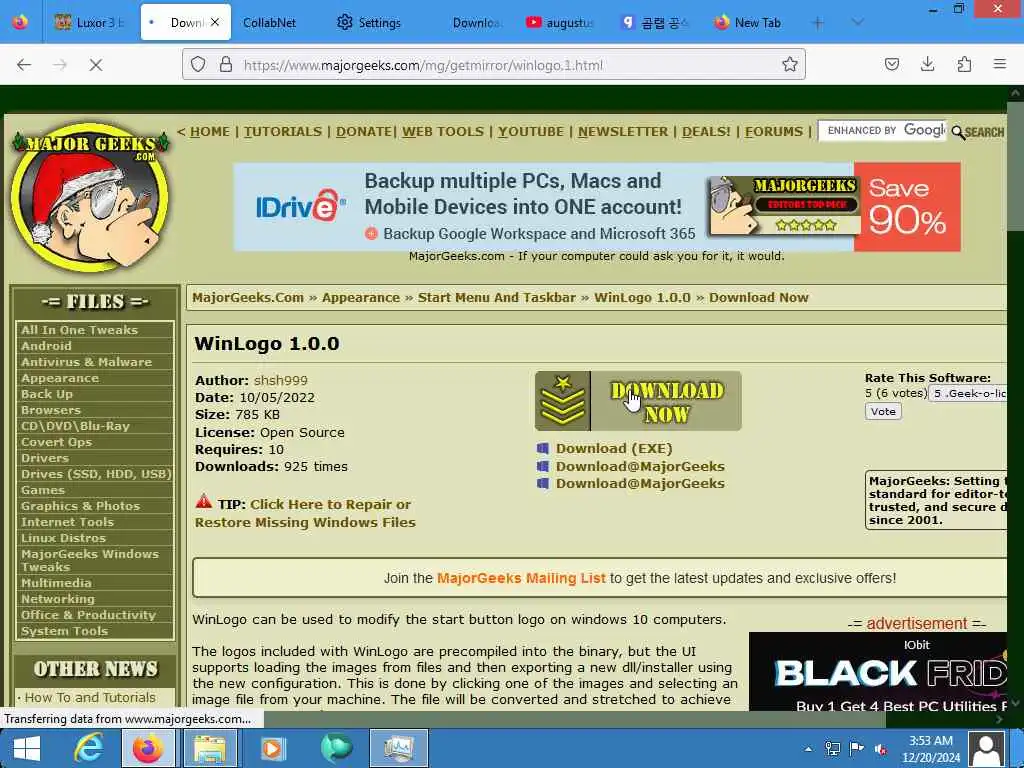
Task: Open the extensions puzzle icon
Action: (x=964, y=64)
